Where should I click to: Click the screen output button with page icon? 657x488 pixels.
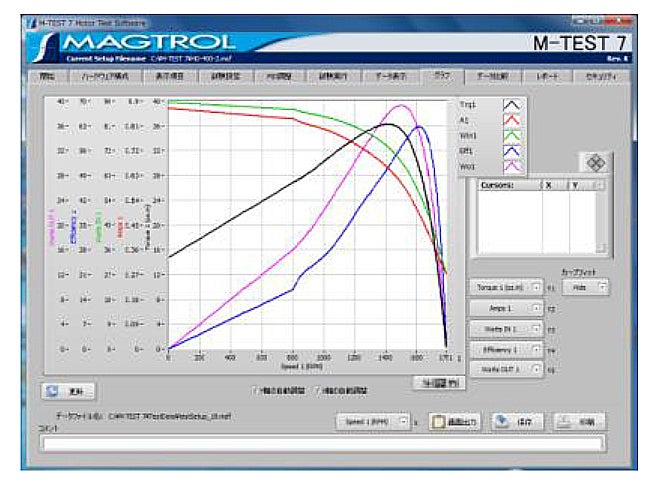tap(454, 422)
